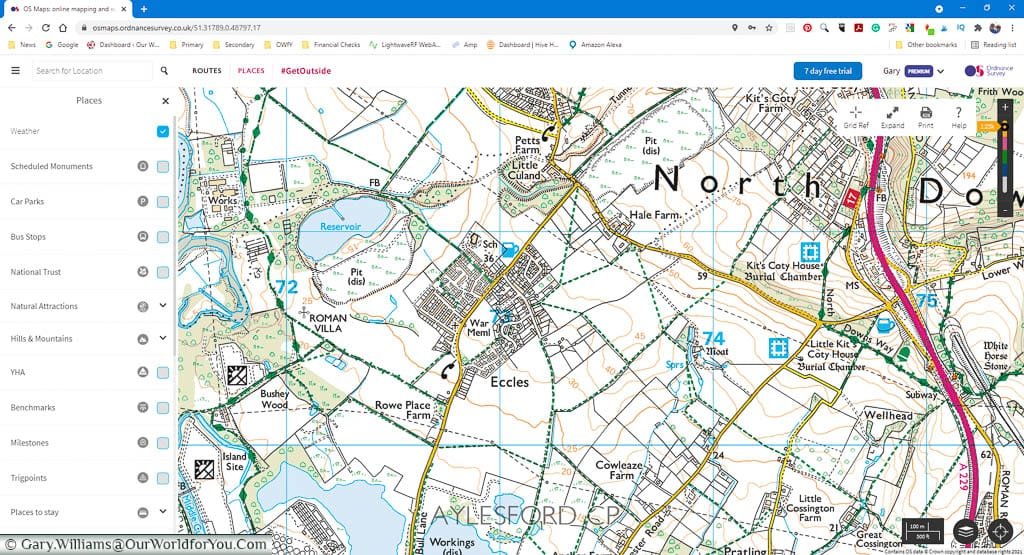The image size is (1024, 555).
Task: Enable Milestones checkbox
Action: pos(163,443)
